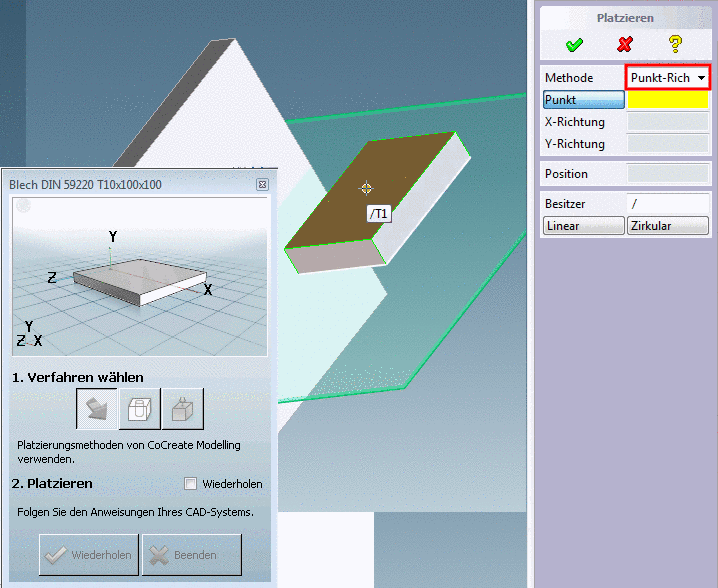718x588 pixels.
Task: Click the sheet metal preview thumbnail
Action: point(140,277)
